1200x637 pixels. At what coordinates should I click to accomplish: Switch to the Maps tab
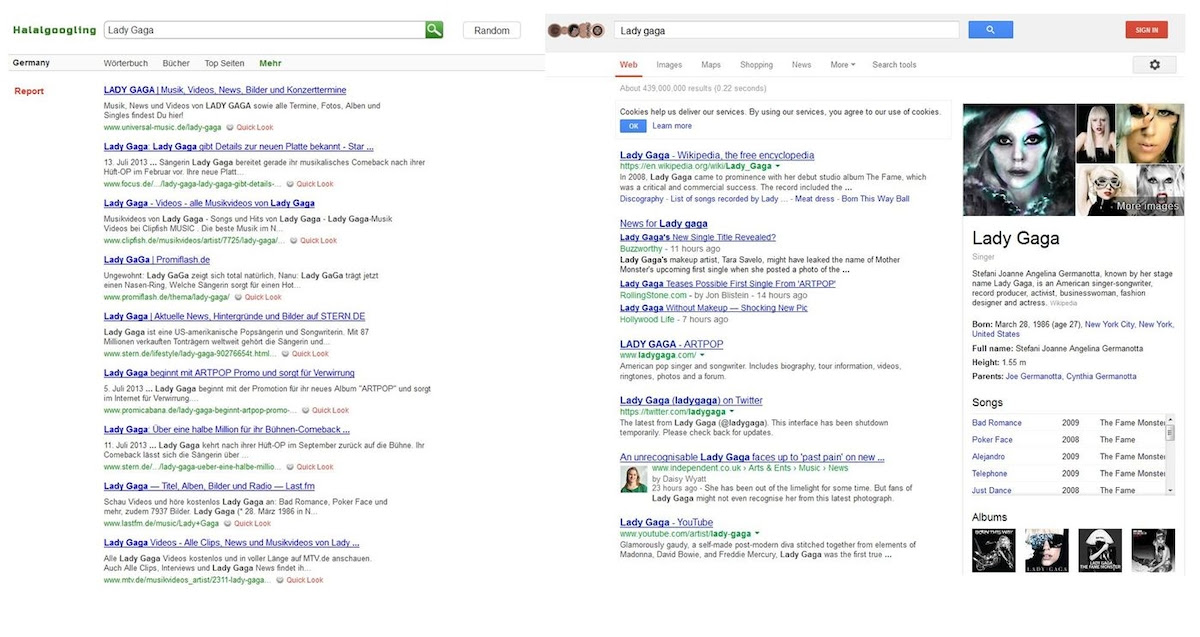tap(711, 65)
